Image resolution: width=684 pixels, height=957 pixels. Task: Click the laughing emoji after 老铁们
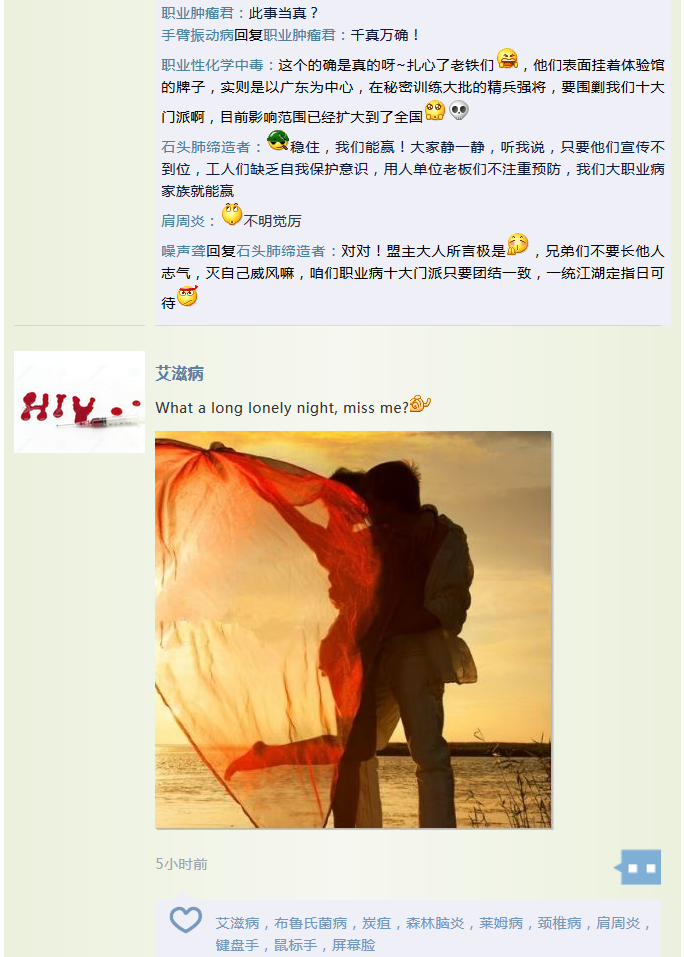click(x=508, y=59)
